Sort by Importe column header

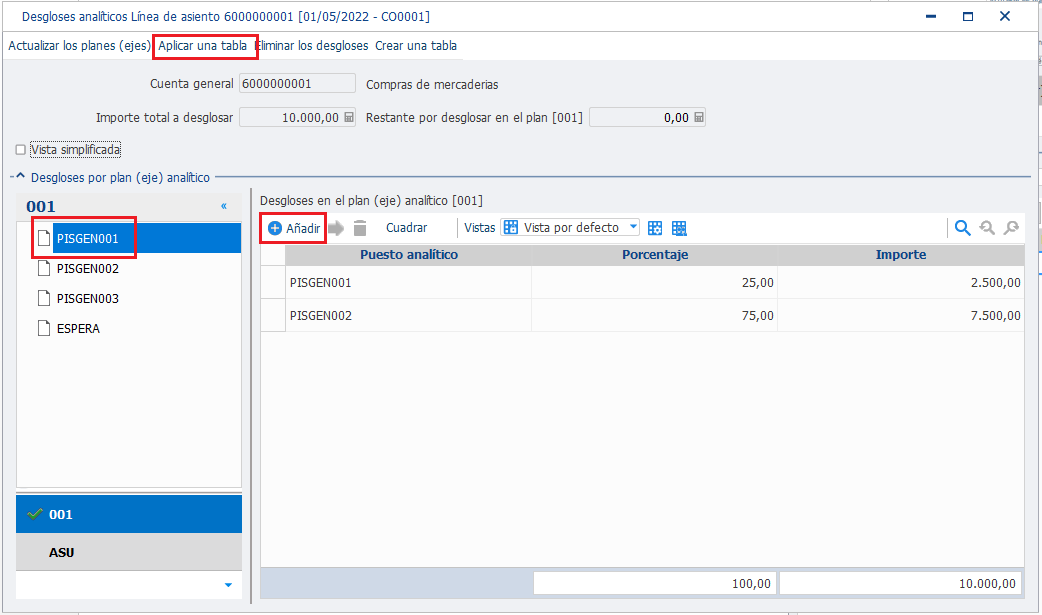click(900, 255)
